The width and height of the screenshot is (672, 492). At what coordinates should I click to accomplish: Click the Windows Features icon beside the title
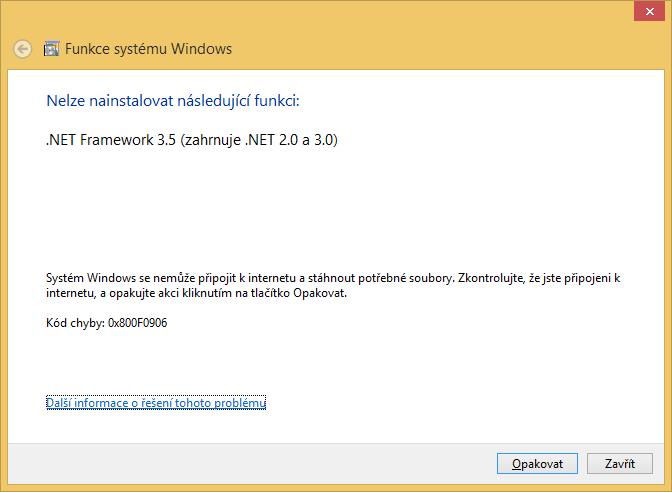pyautogui.click(x=50, y=48)
